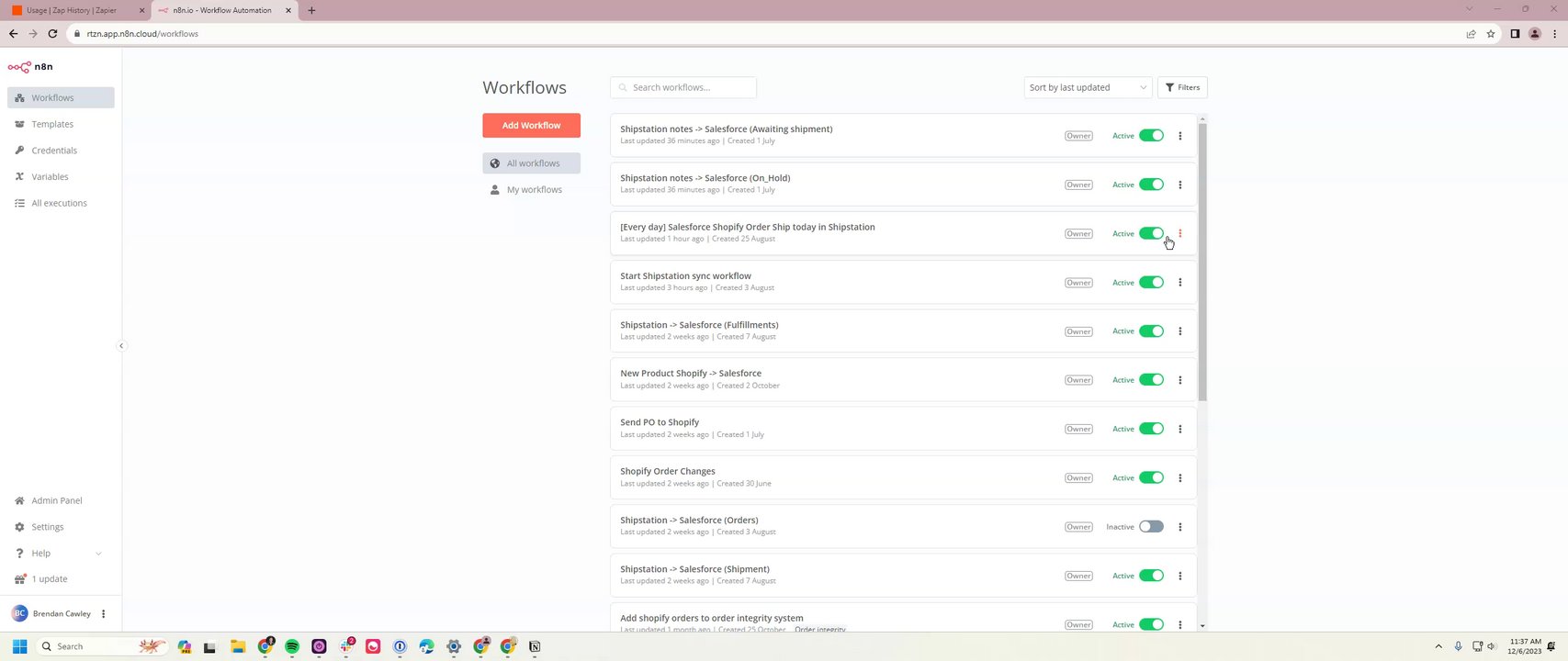Click the browser share icon
Image resolution: width=1568 pixels, height=661 pixels.
tap(1471, 34)
